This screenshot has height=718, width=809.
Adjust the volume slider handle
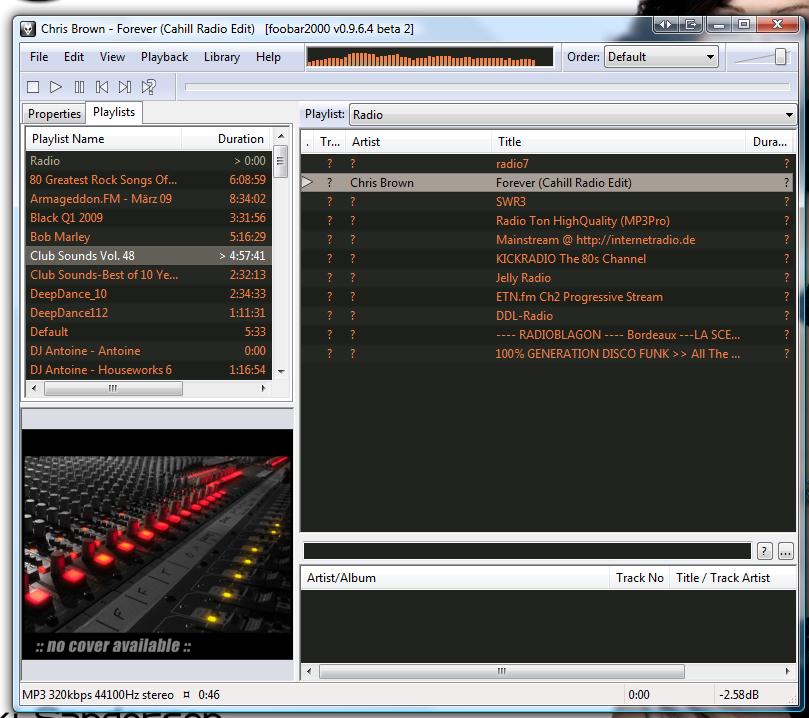tap(781, 57)
